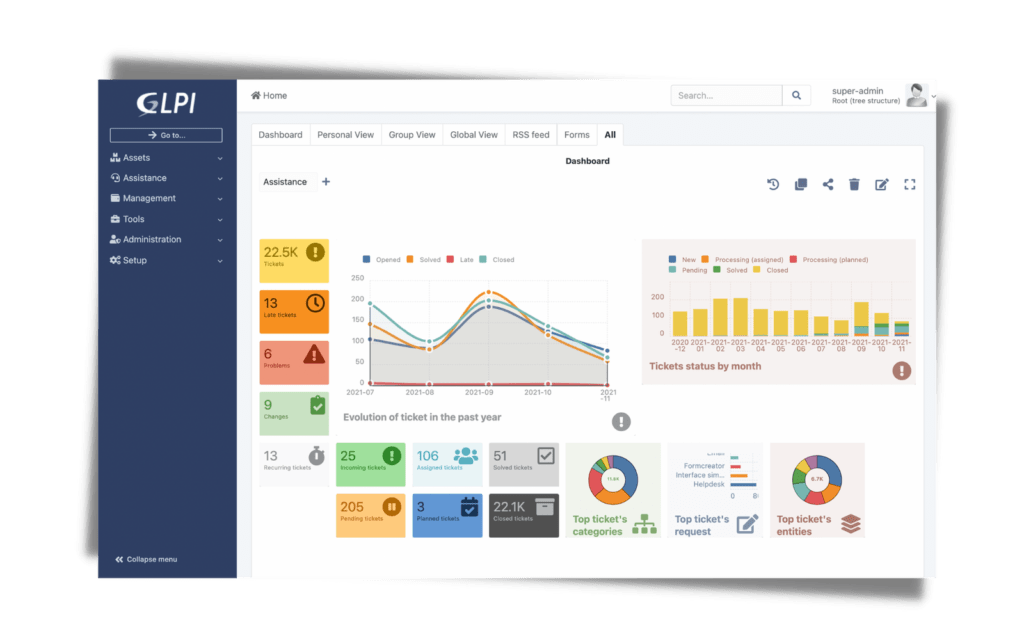Click the clone dashboard icon
The image size is (1024, 640).
tap(800, 184)
